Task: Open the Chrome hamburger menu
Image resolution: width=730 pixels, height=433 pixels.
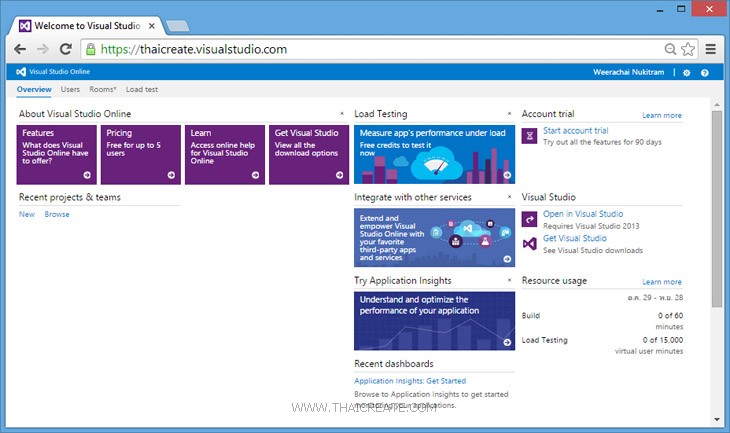Action: pos(710,49)
